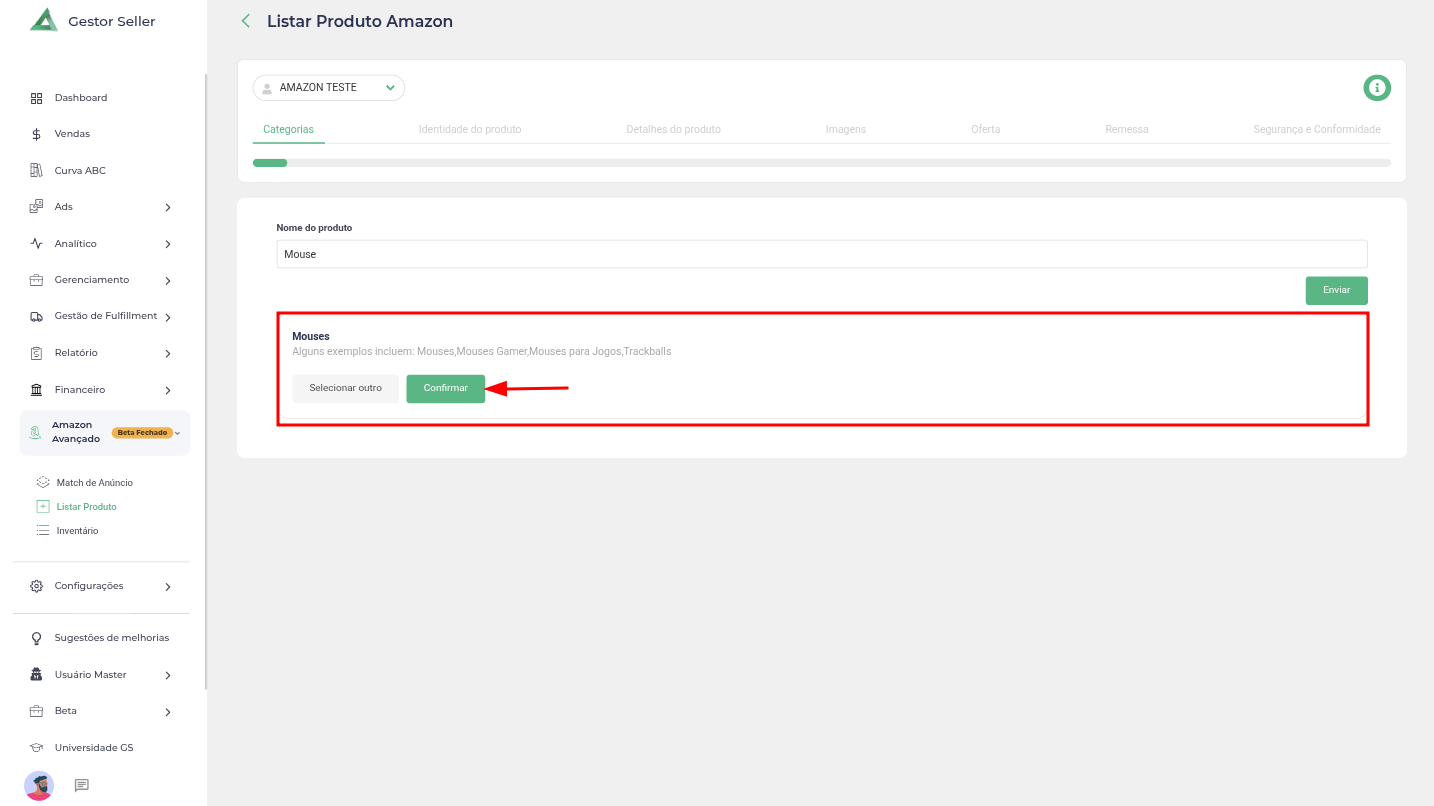The height and width of the screenshot is (806, 1434).
Task: Focus the Nome do produto field
Action: tap(821, 254)
